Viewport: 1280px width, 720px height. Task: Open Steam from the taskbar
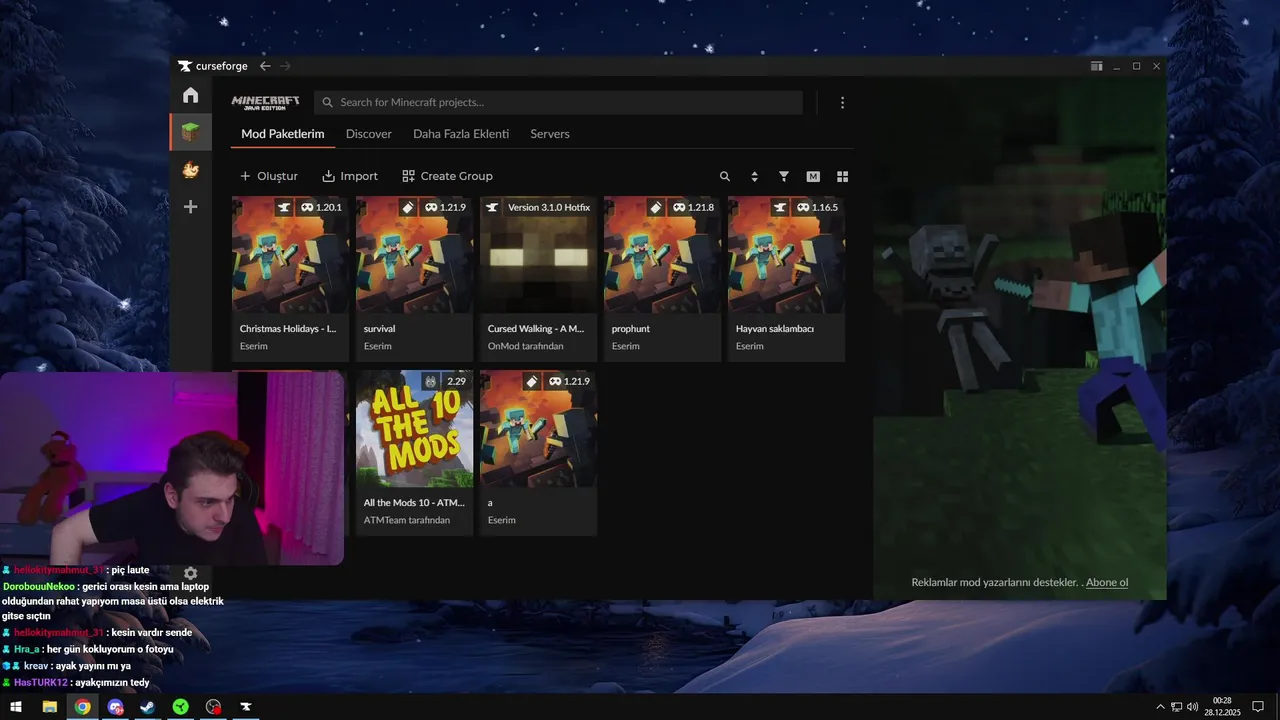147,707
